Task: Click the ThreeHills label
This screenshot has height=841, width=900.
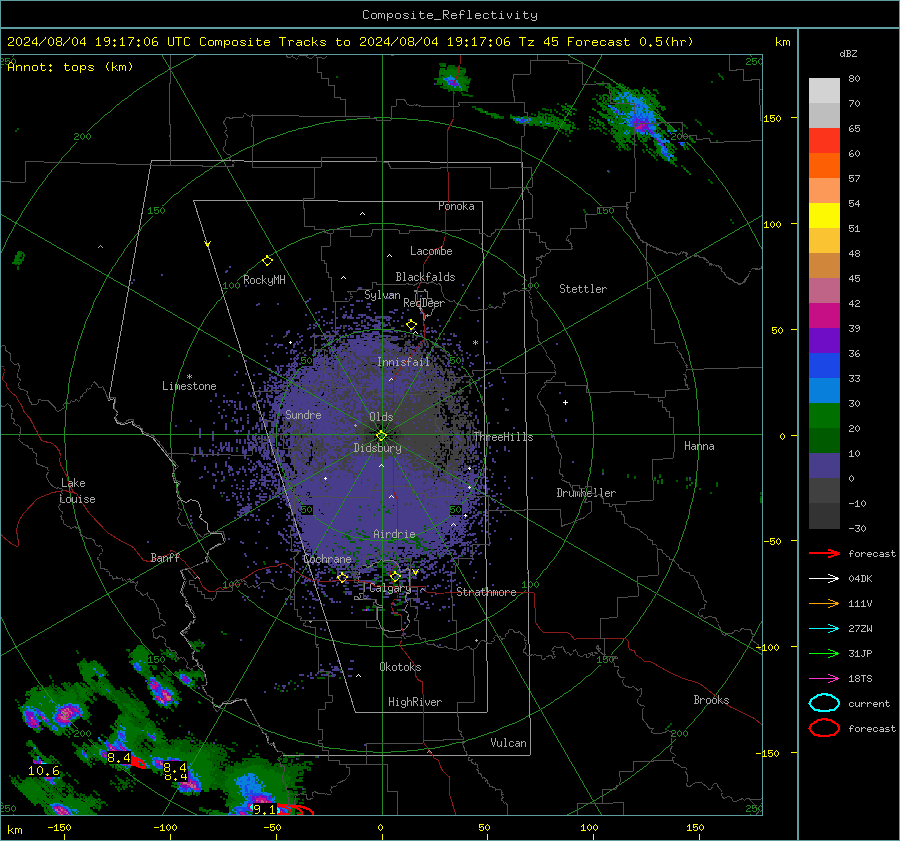Action: click(x=503, y=437)
